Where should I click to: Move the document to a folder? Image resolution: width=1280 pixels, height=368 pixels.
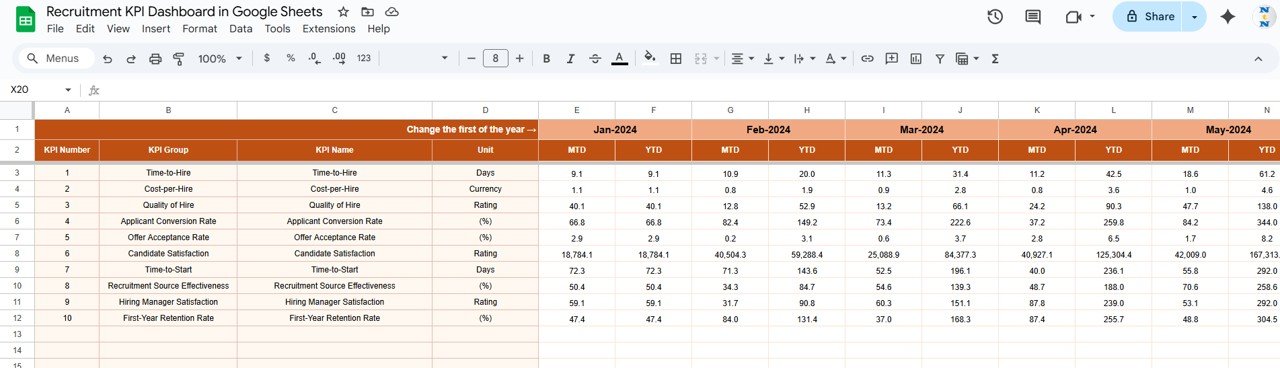(368, 12)
